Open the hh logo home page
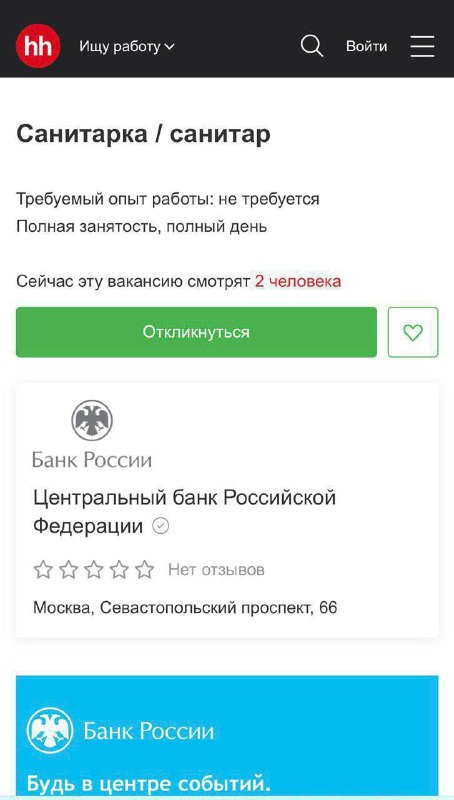Viewport: 454px width, 800px height. click(x=38, y=46)
